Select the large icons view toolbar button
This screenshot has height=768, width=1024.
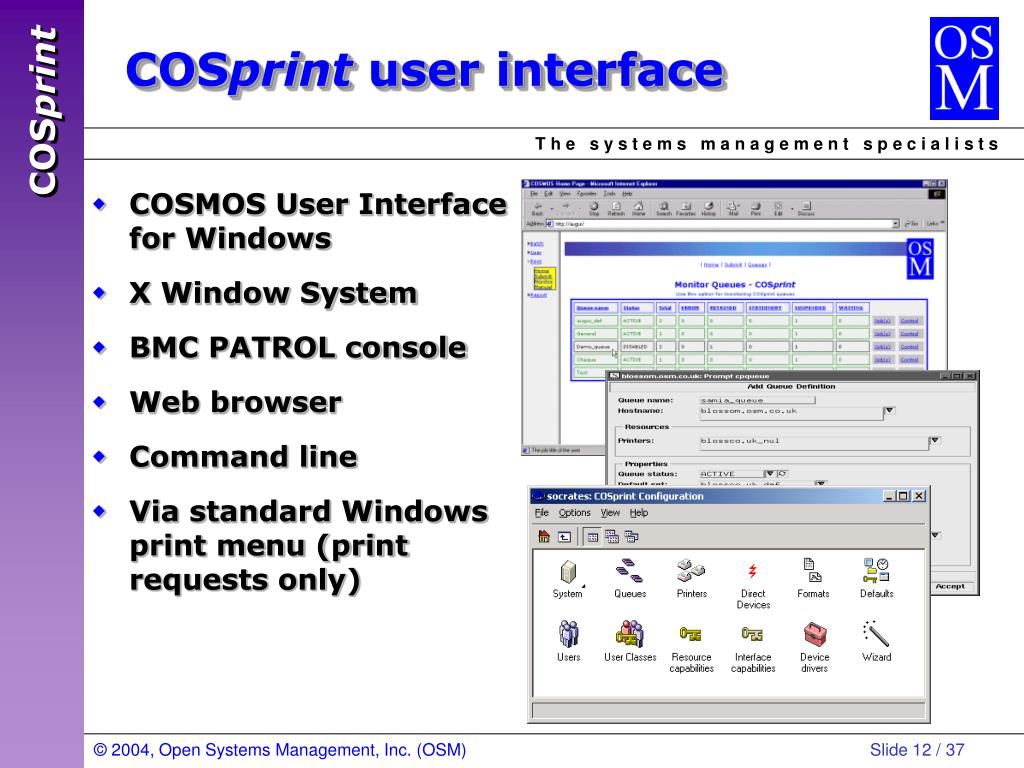click(x=592, y=537)
